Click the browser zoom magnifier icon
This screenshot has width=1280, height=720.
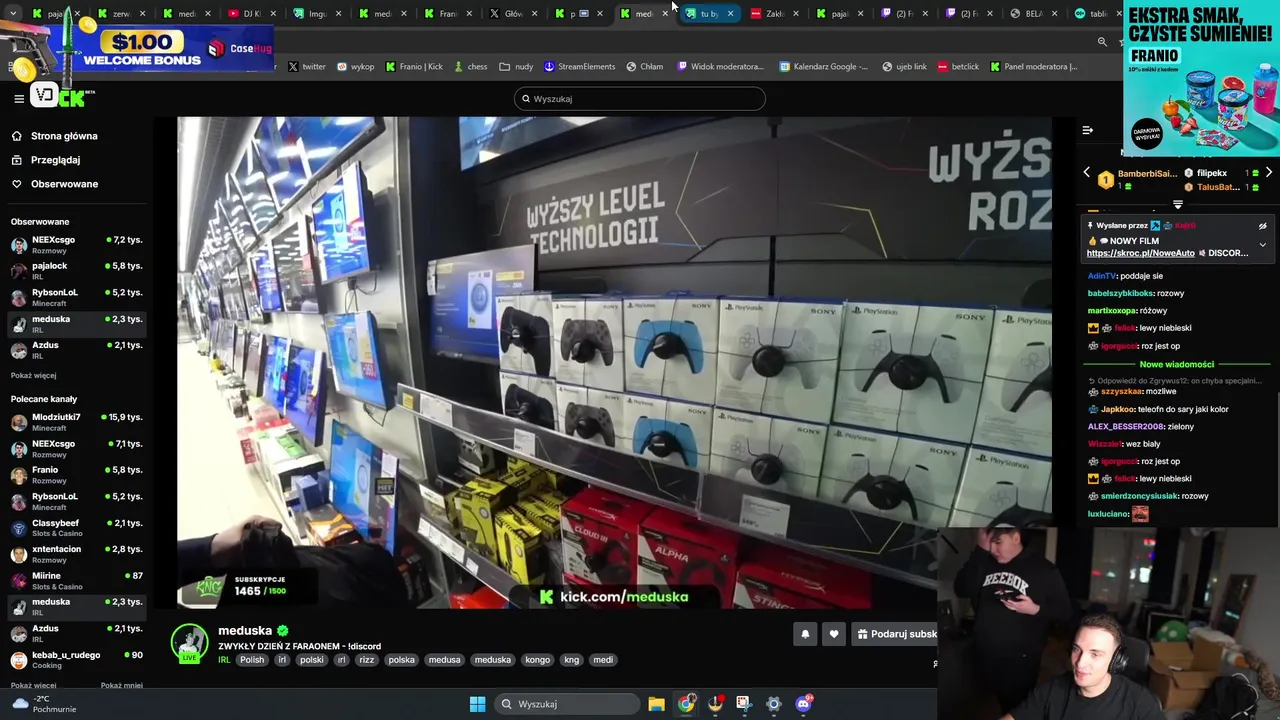point(1102,42)
